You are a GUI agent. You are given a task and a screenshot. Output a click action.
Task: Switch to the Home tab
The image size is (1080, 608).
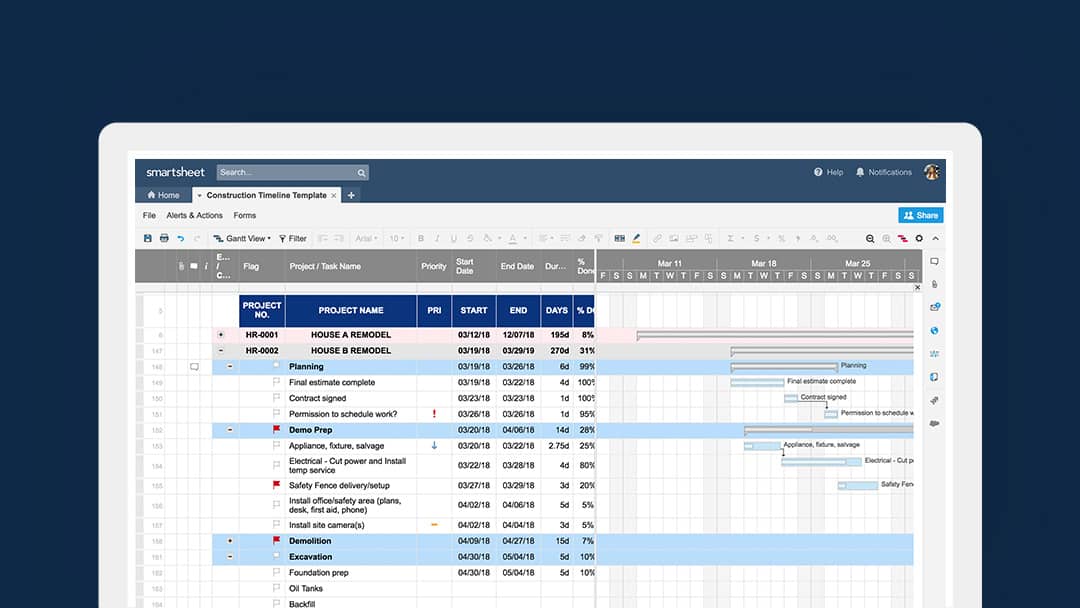coord(163,195)
